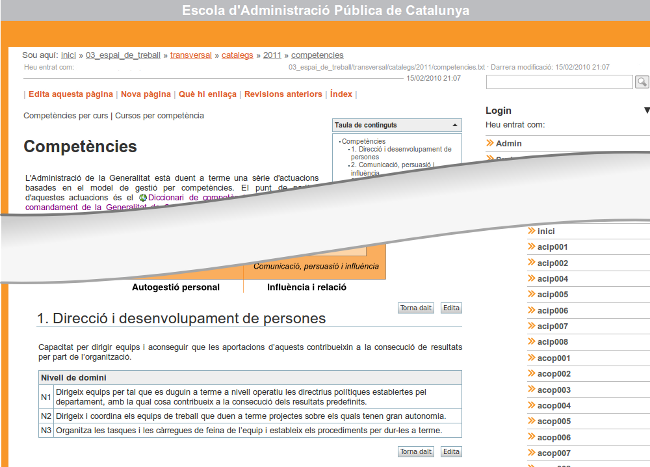Select 'Nova pàgina' from page menu

coord(145,94)
